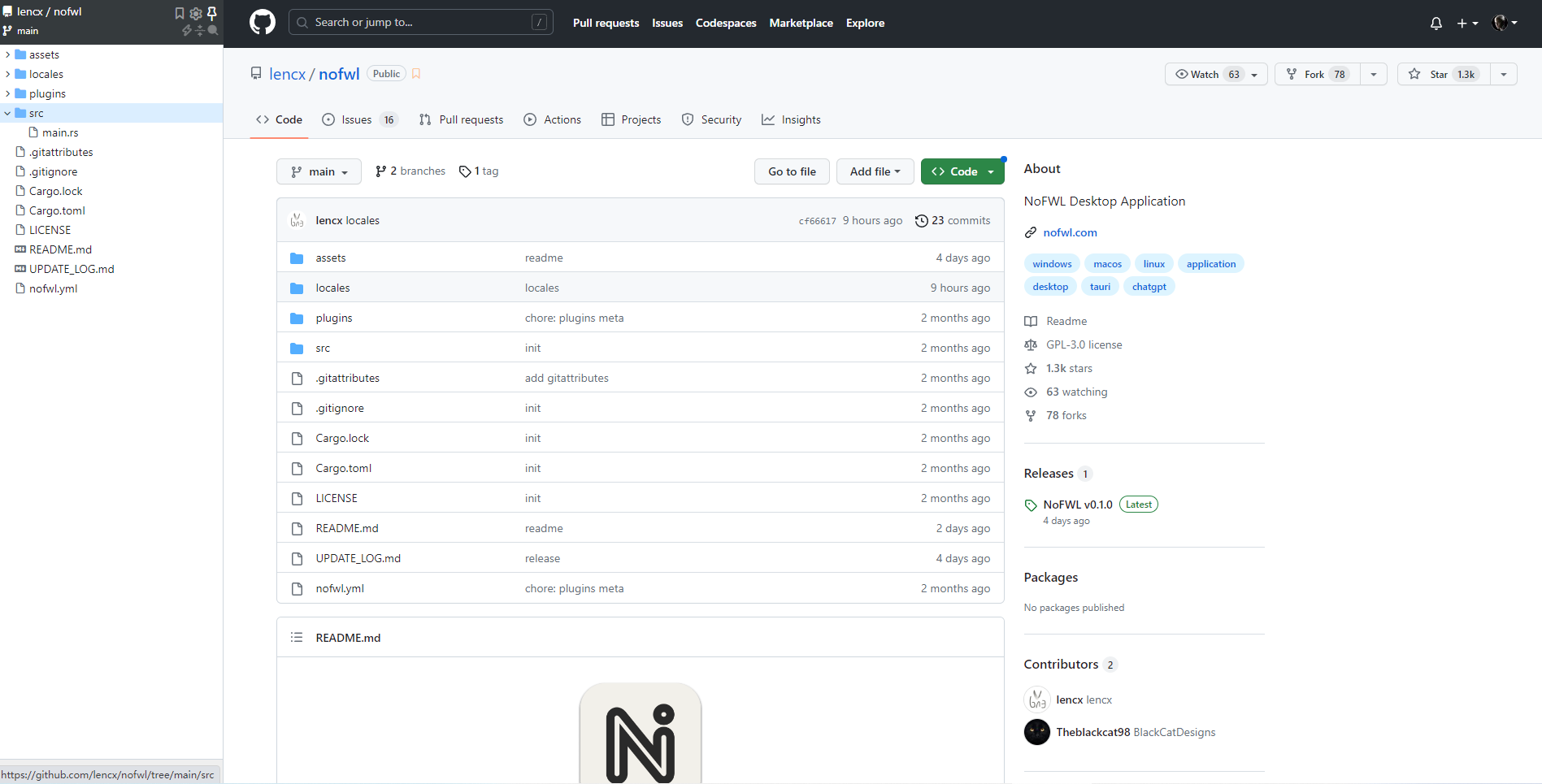Click the README table of contents list icon
Image resolution: width=1542 pixels, height=784 pixels.
pyautogui.click(x=297, y=638)
